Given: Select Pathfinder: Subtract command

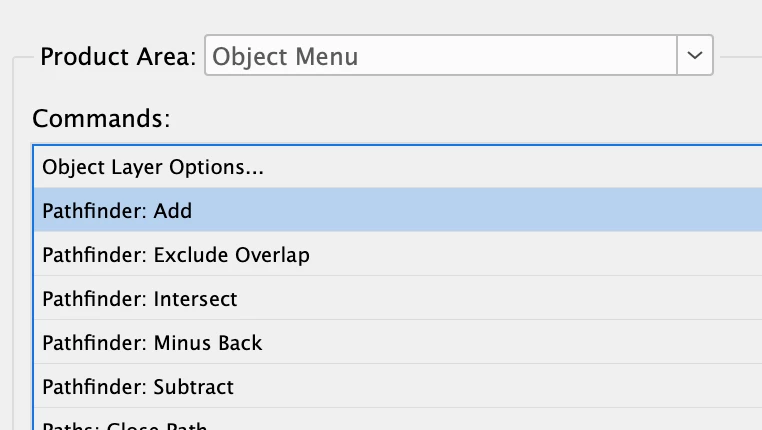Looking at the screenshot, I should pyautogui.click(x=398, y=387).
